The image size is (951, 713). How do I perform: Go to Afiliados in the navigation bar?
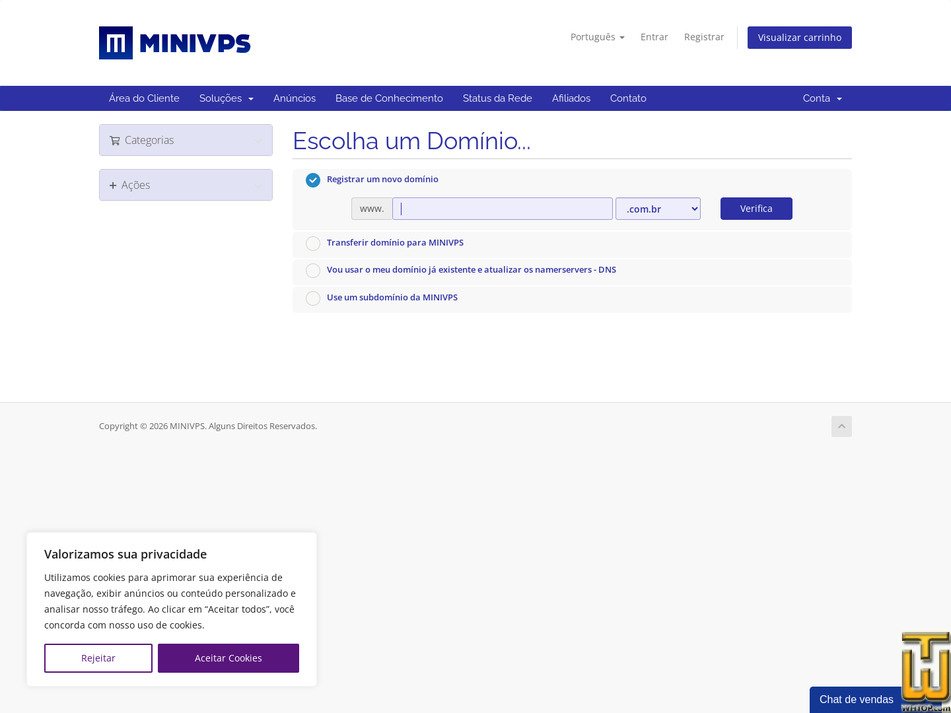[571, 98]
